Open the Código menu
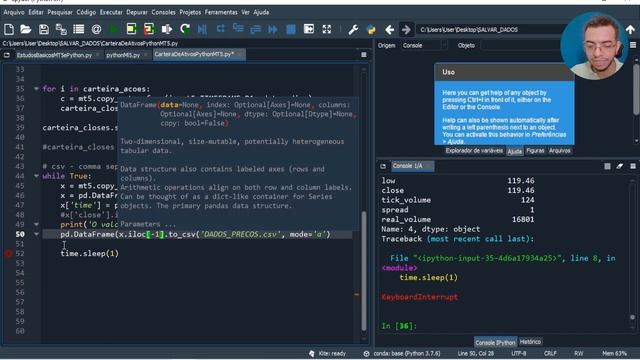 (x=86, y=12)
